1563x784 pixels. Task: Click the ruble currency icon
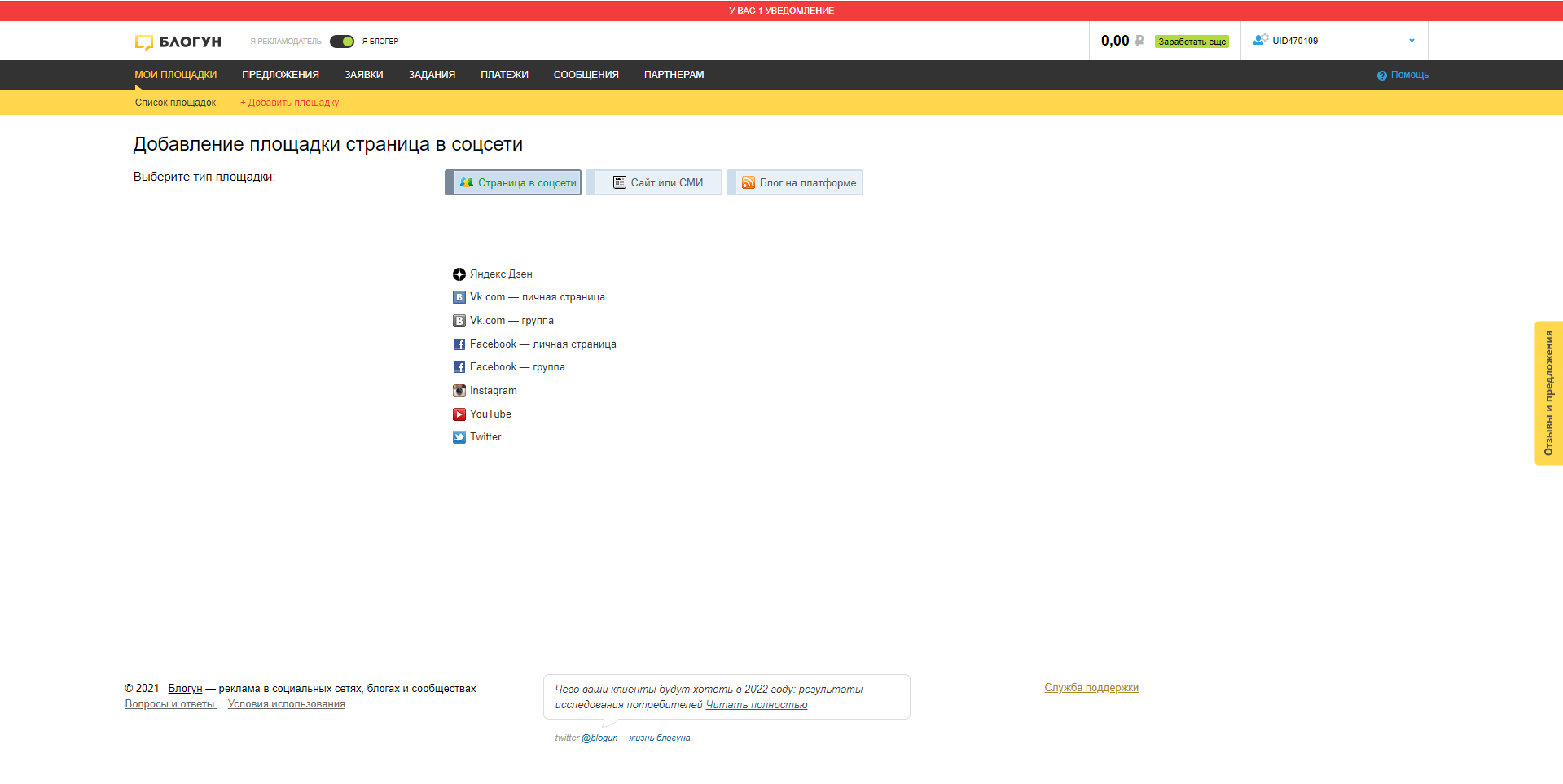click(x=1139, y=41)
